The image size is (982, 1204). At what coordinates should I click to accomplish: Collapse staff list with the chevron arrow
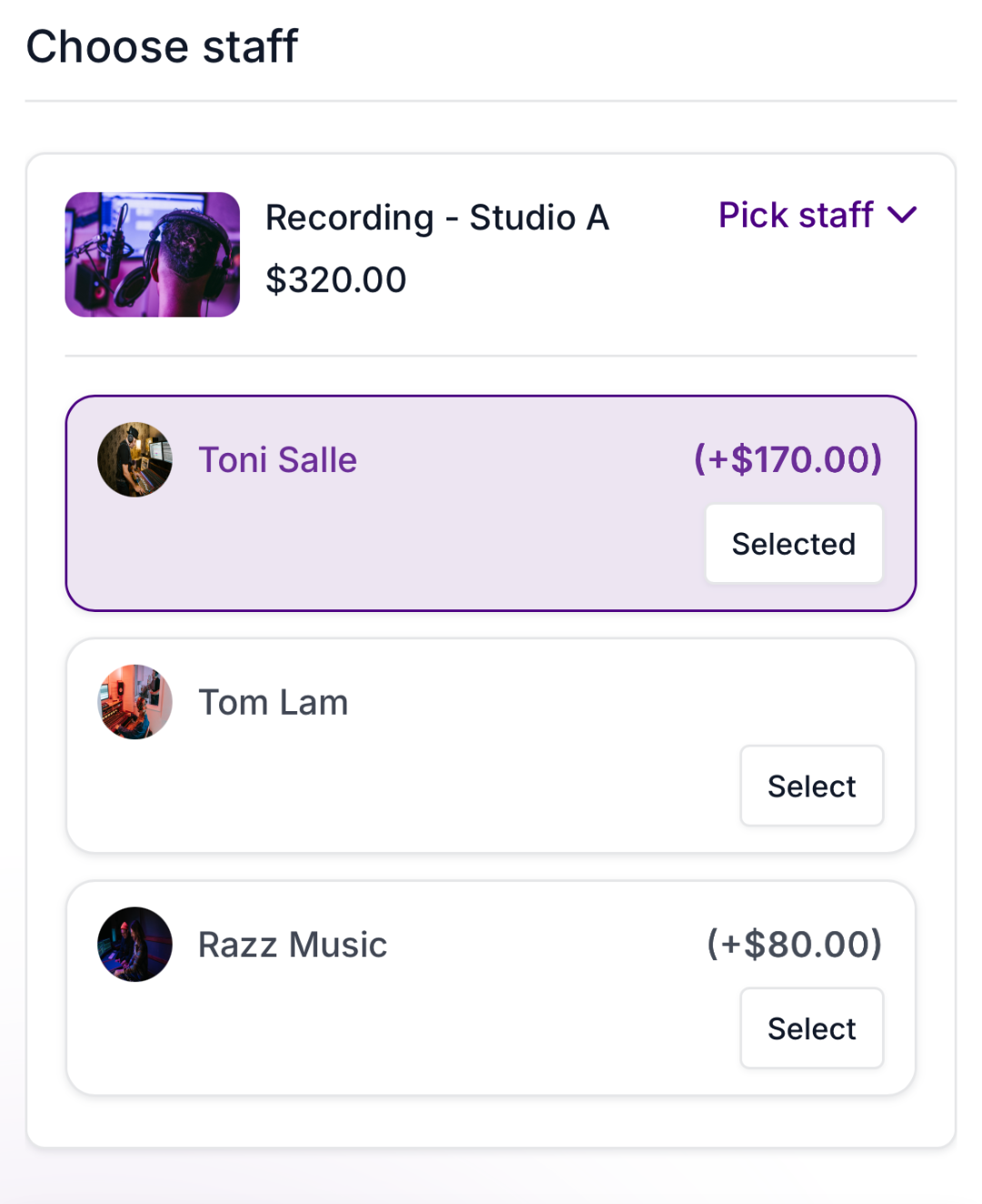[902, 216]
